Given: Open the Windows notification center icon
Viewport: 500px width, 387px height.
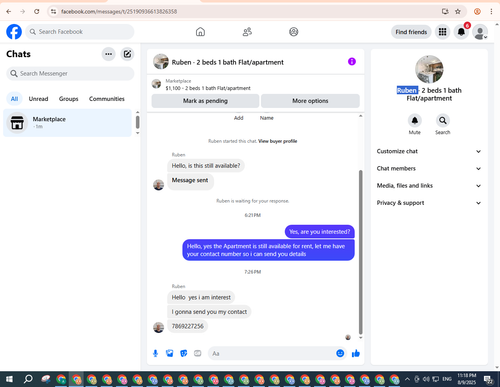Looking at the screenshot, I should [x=489, y=379].
